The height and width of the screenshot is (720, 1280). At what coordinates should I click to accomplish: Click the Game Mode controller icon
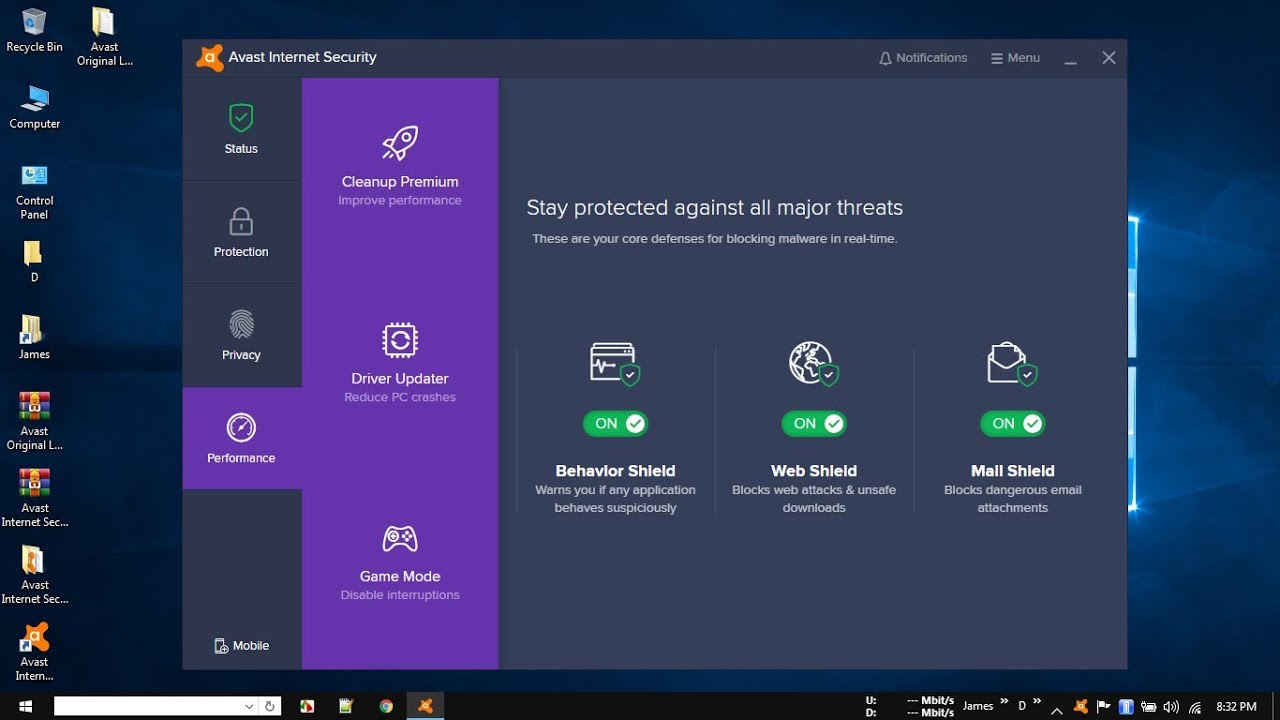(400, 539)
